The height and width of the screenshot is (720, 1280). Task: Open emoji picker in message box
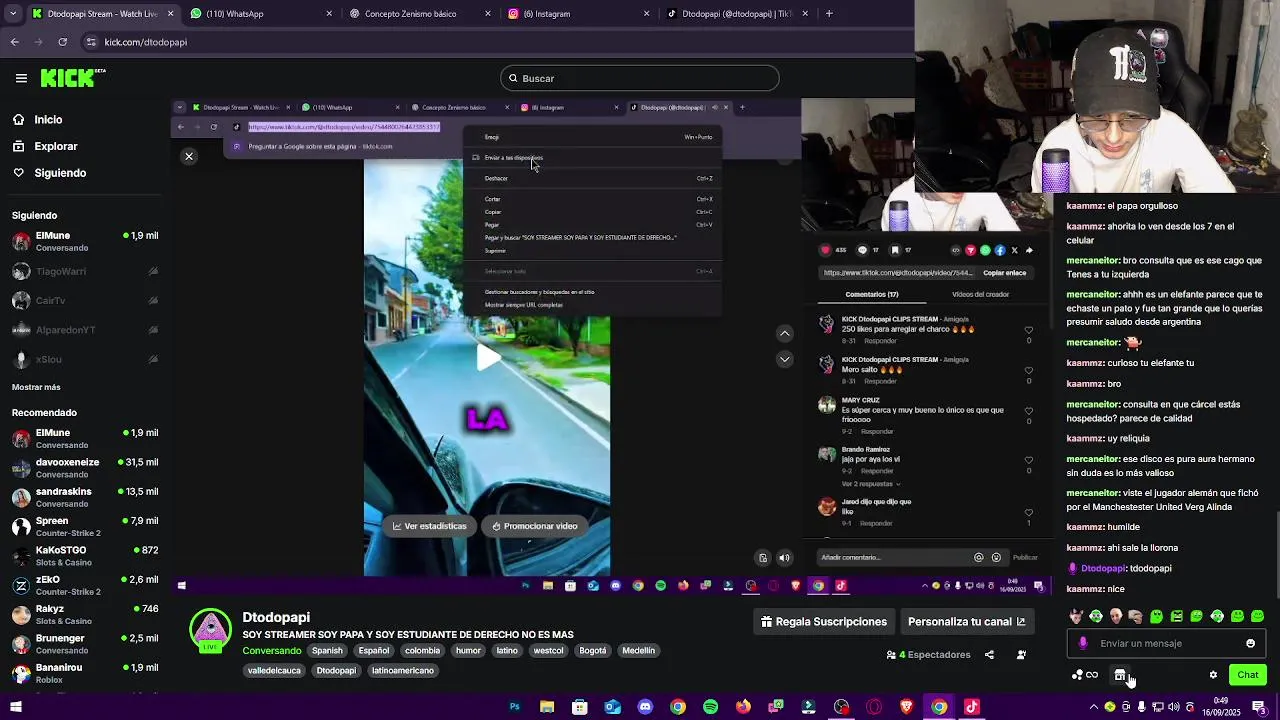click(x=1250, y=643)
